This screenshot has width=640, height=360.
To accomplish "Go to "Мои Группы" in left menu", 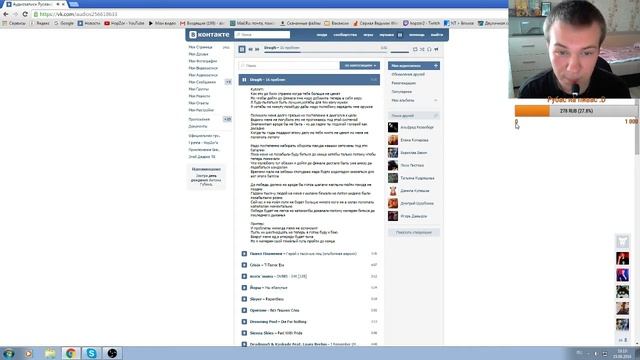I will click(199, 89).
